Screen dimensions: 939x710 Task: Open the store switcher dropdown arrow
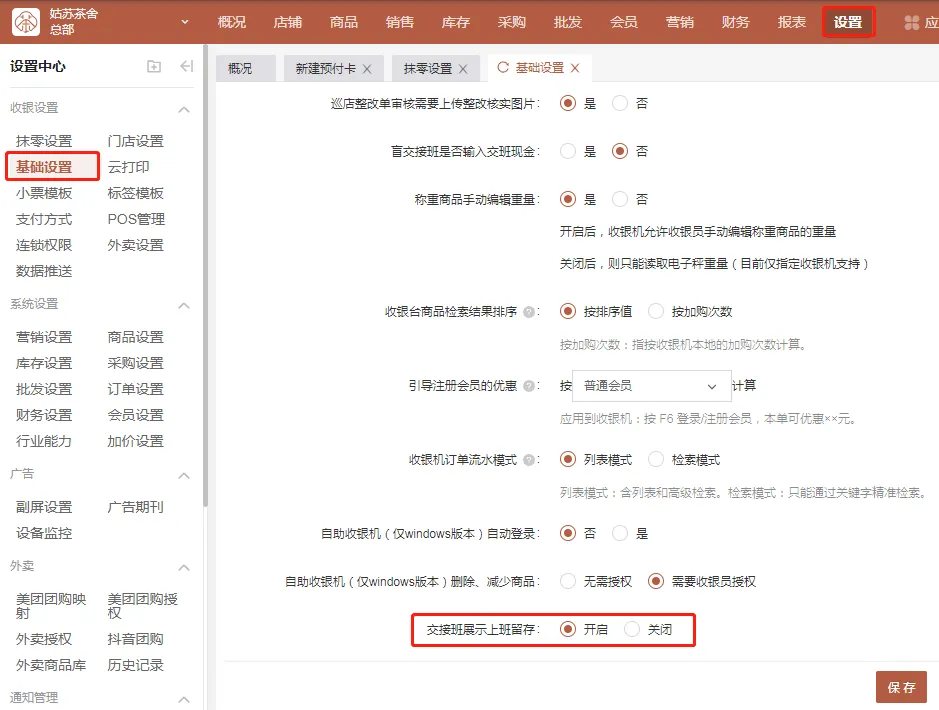point(184,22)
